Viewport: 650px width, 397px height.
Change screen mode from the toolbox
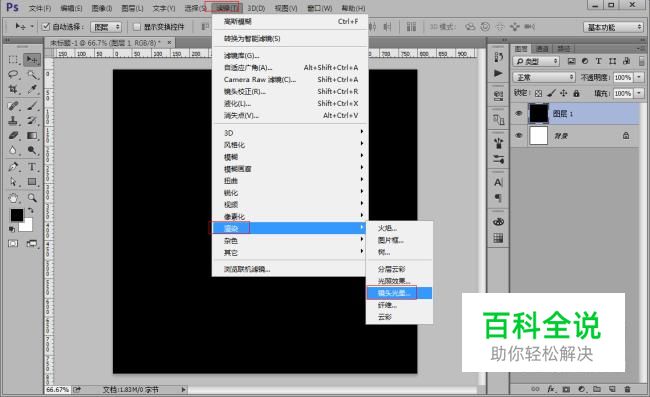tap(32, 243)
